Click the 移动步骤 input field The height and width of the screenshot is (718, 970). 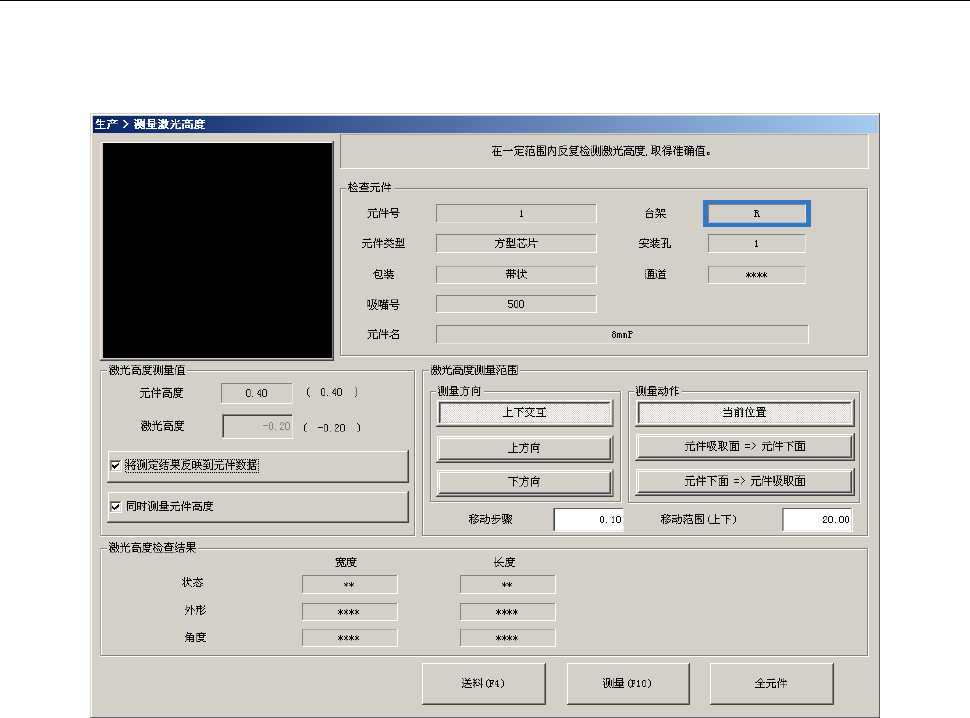pos(588,519)
